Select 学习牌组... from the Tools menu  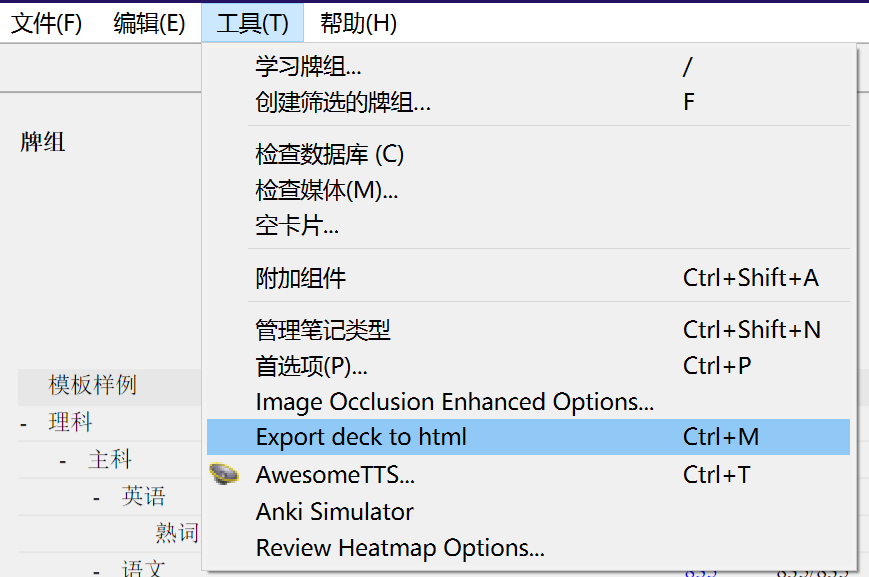[308, 67]
